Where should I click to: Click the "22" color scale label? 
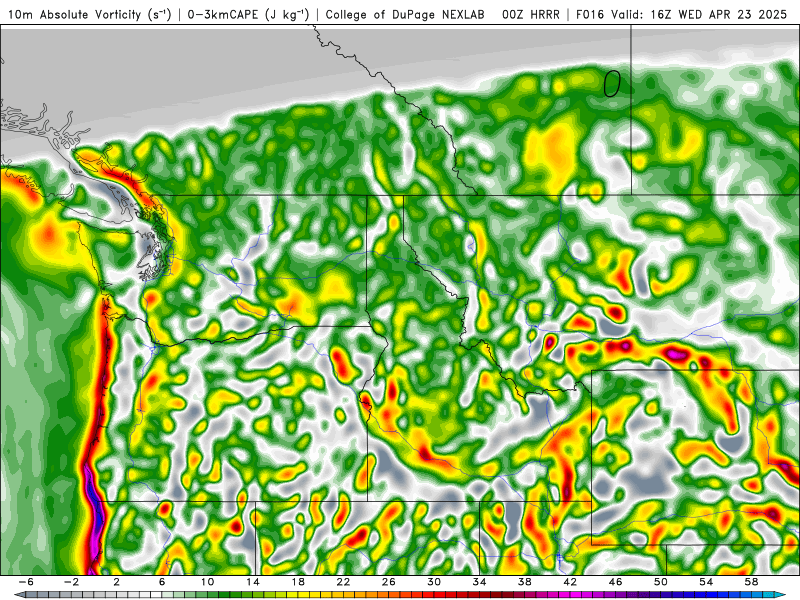pos(343,582)
